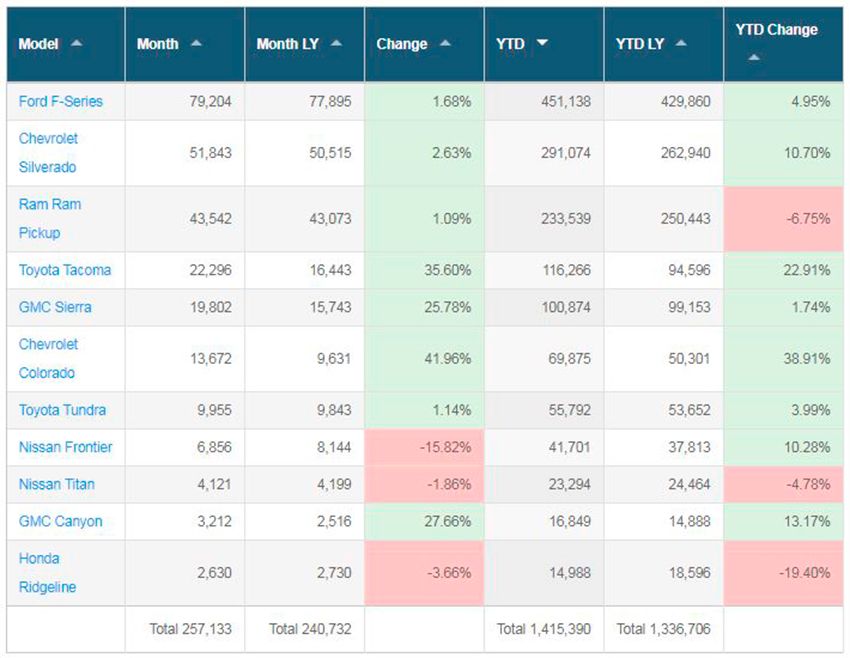The width and height of the screenshot is (850, 658).
Task: Click the YTD Change sort arrow
Action: point(754,58)
